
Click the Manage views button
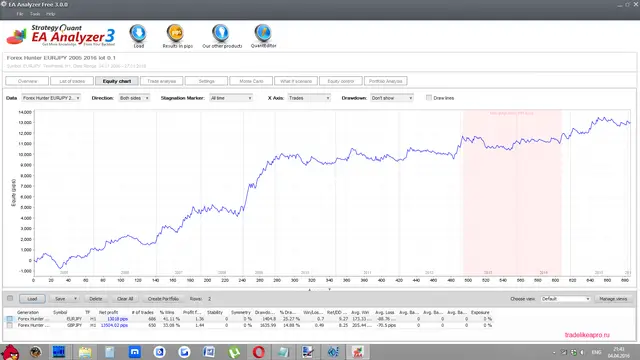[613, 299]
